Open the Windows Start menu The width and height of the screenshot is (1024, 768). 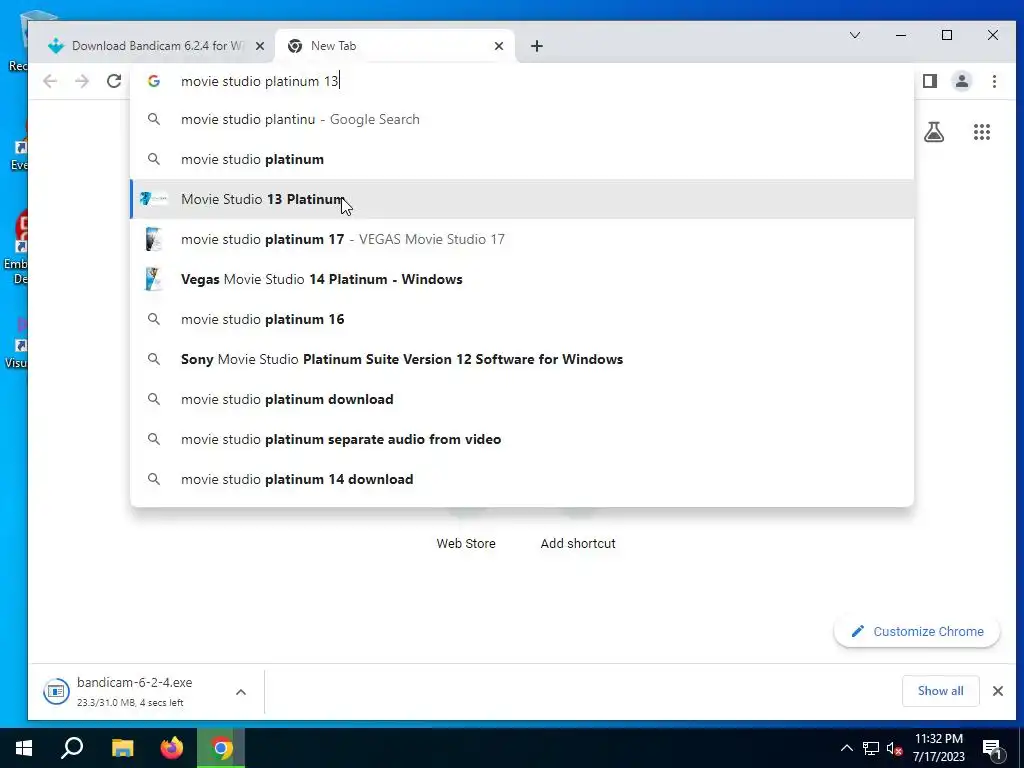[24, 748]
